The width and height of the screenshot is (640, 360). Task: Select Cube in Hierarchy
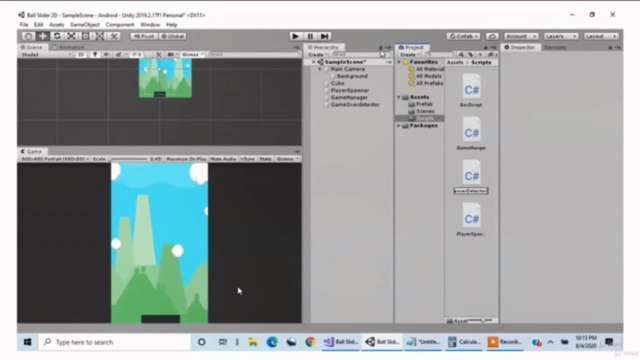[337, 83]
